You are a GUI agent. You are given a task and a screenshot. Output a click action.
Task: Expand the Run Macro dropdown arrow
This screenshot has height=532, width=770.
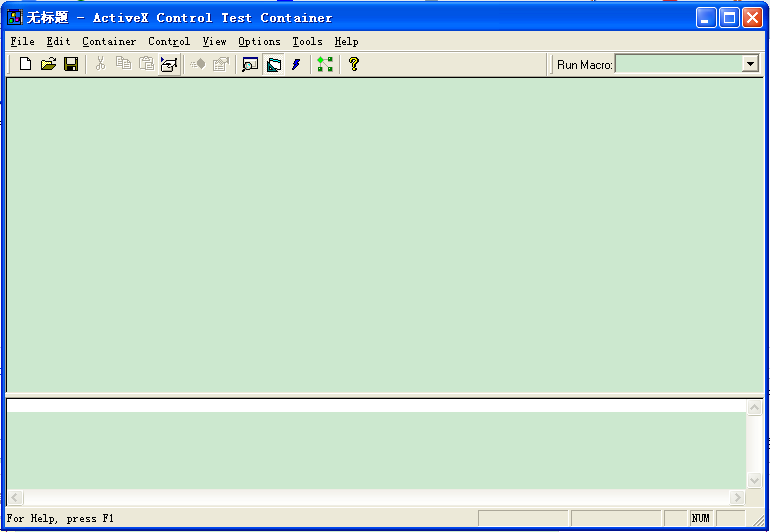[750, 64]
